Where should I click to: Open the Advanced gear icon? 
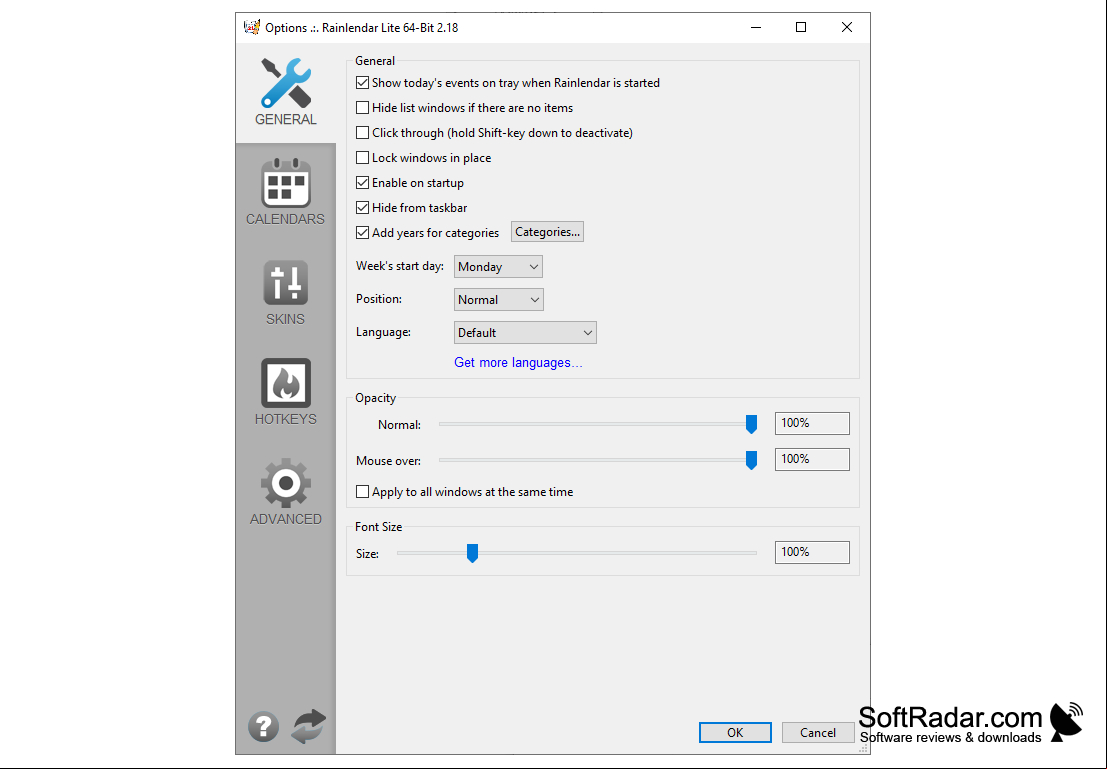point(285,483)
